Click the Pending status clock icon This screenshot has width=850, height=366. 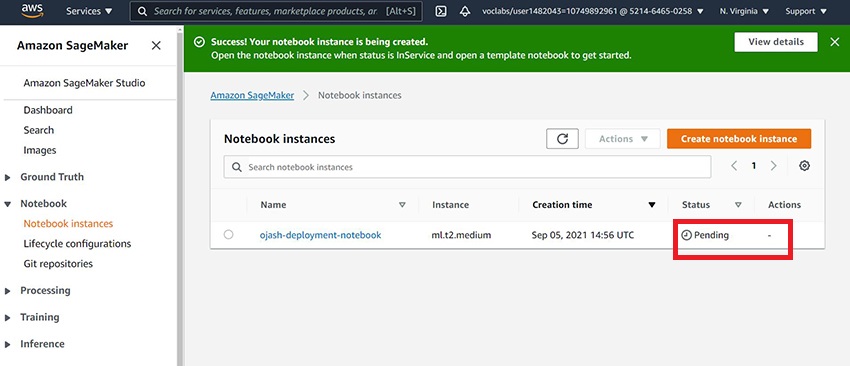[687, 235]
